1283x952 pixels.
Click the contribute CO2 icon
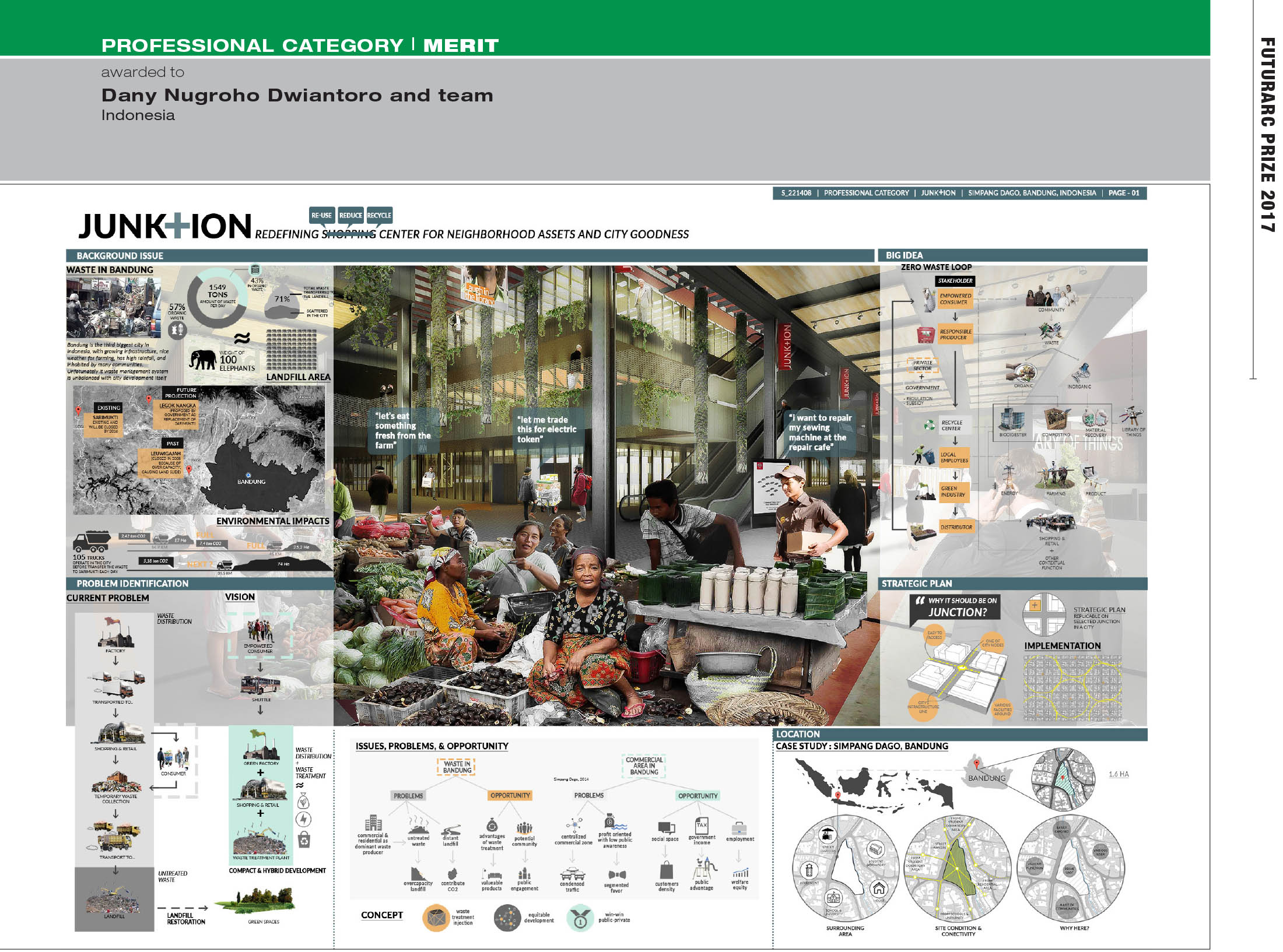pyautogui.click(x=452, y=874)
